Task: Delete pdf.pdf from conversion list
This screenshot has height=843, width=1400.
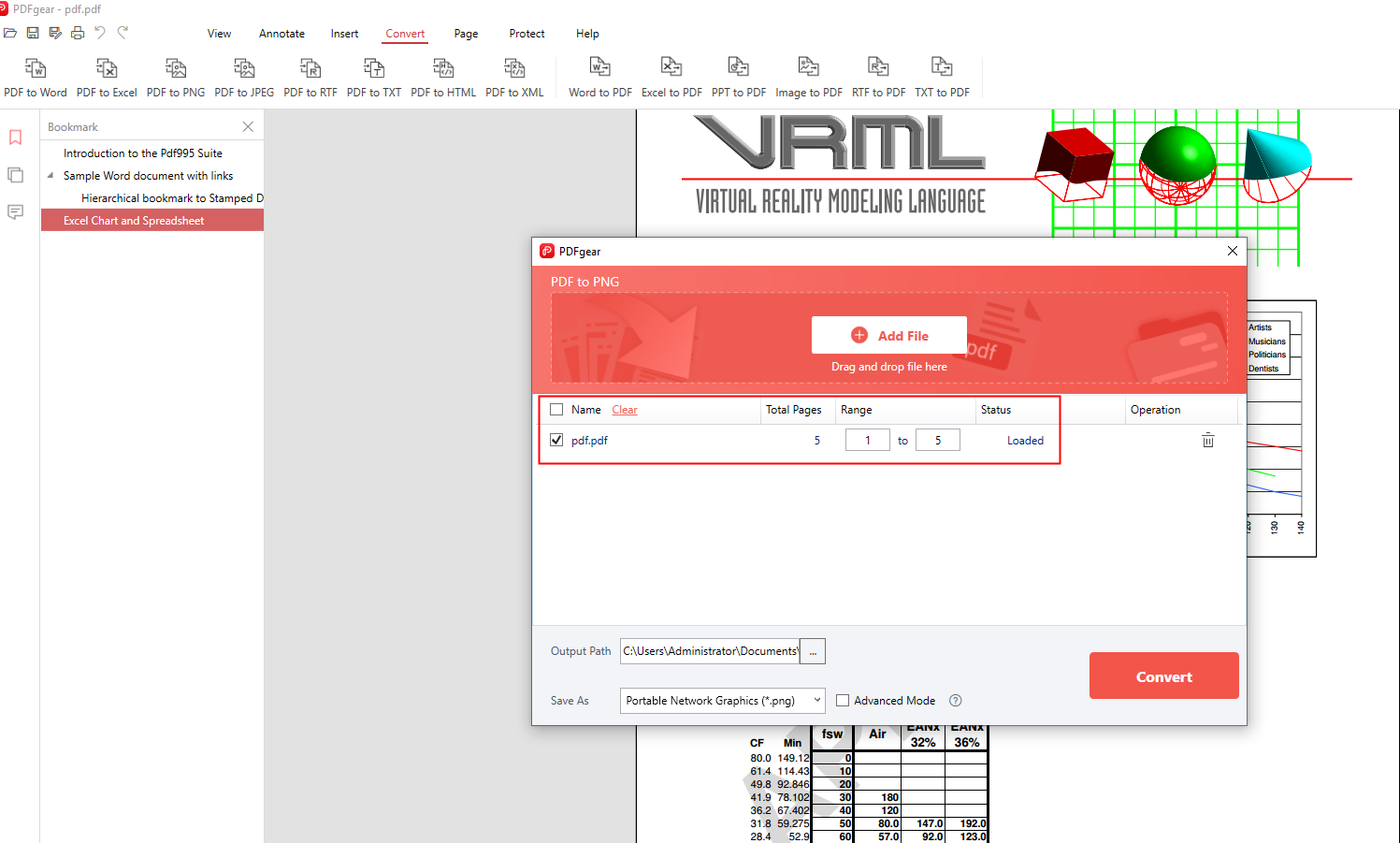Action: [1208, 440]
